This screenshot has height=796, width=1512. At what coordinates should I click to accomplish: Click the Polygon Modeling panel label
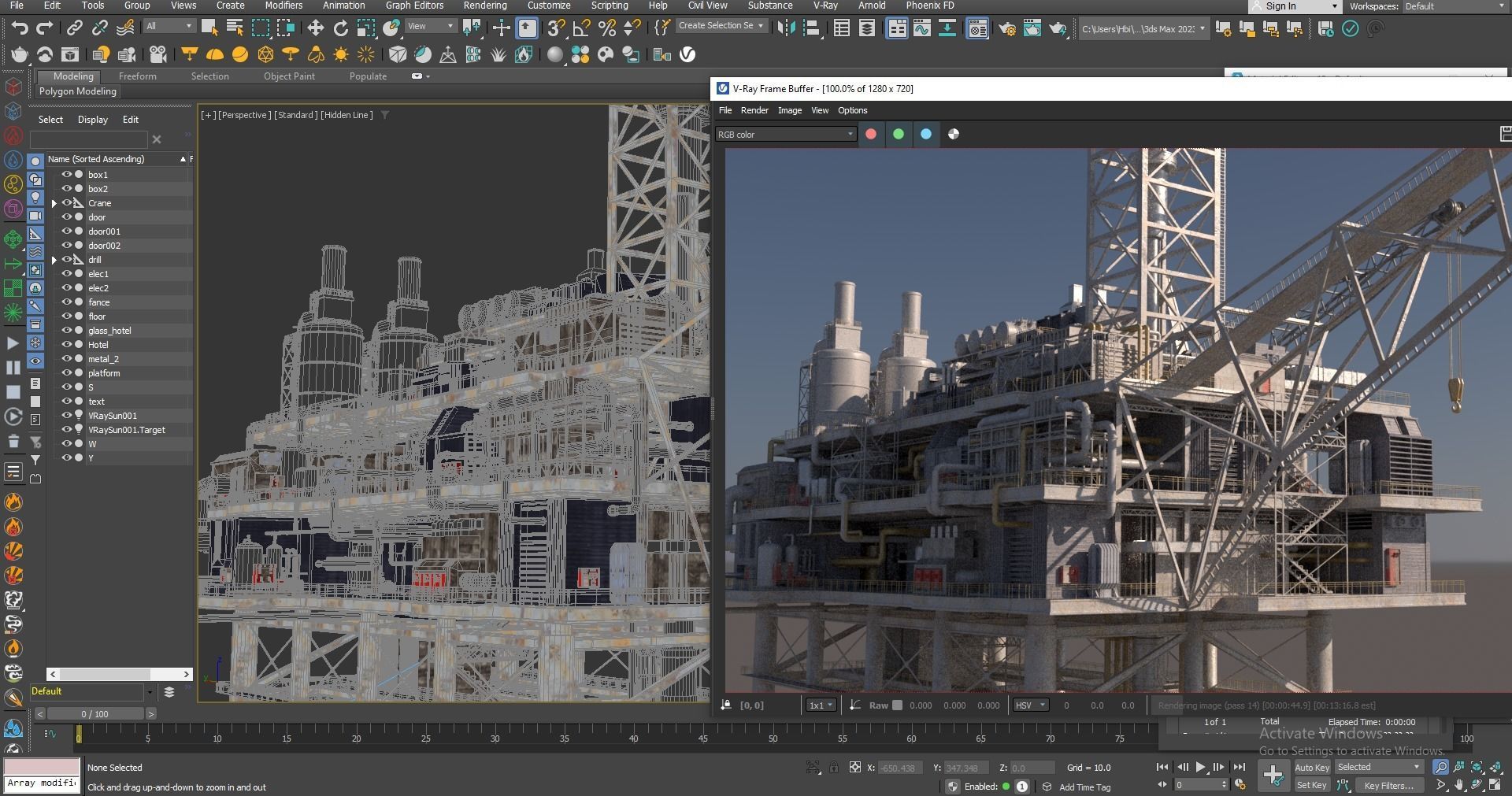pyautogui.click(x=78, y=91)
